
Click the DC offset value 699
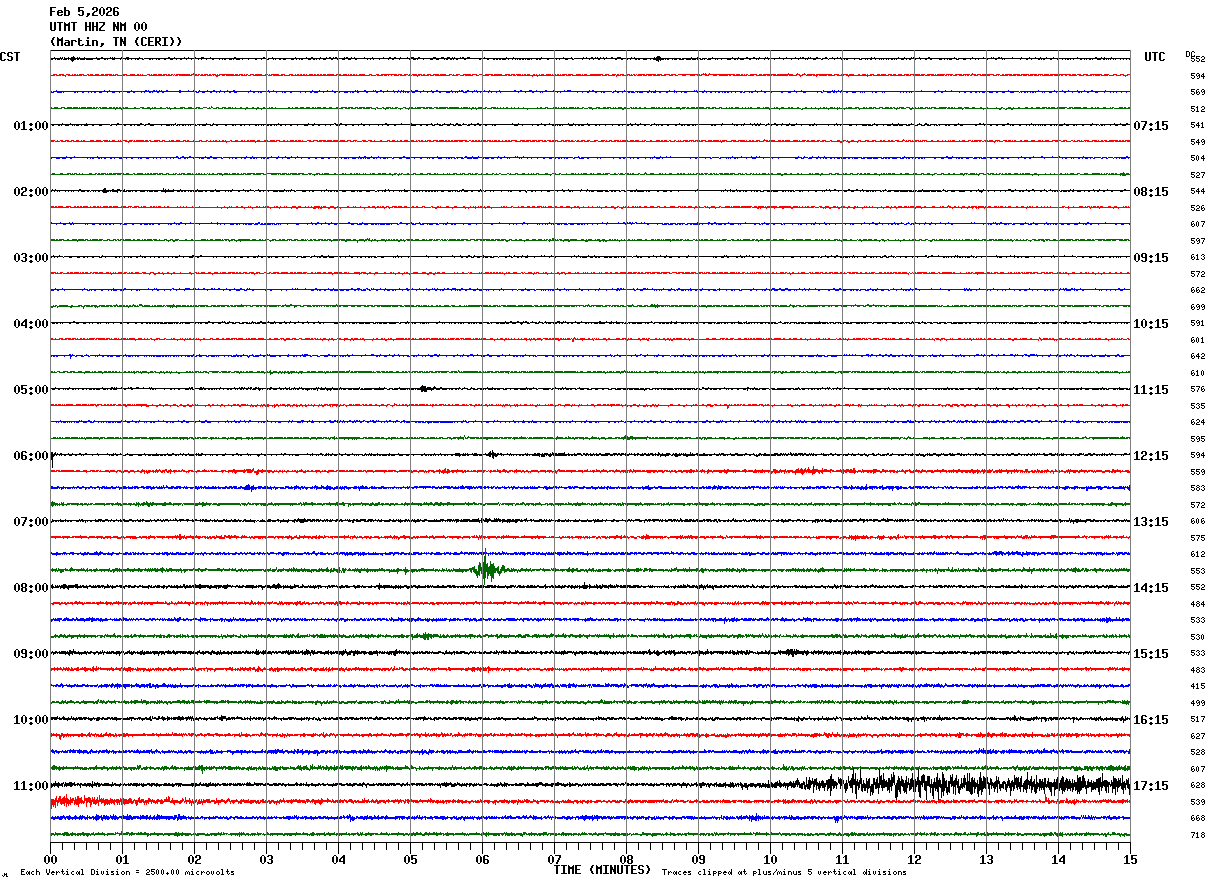[x=1197, y=307]
